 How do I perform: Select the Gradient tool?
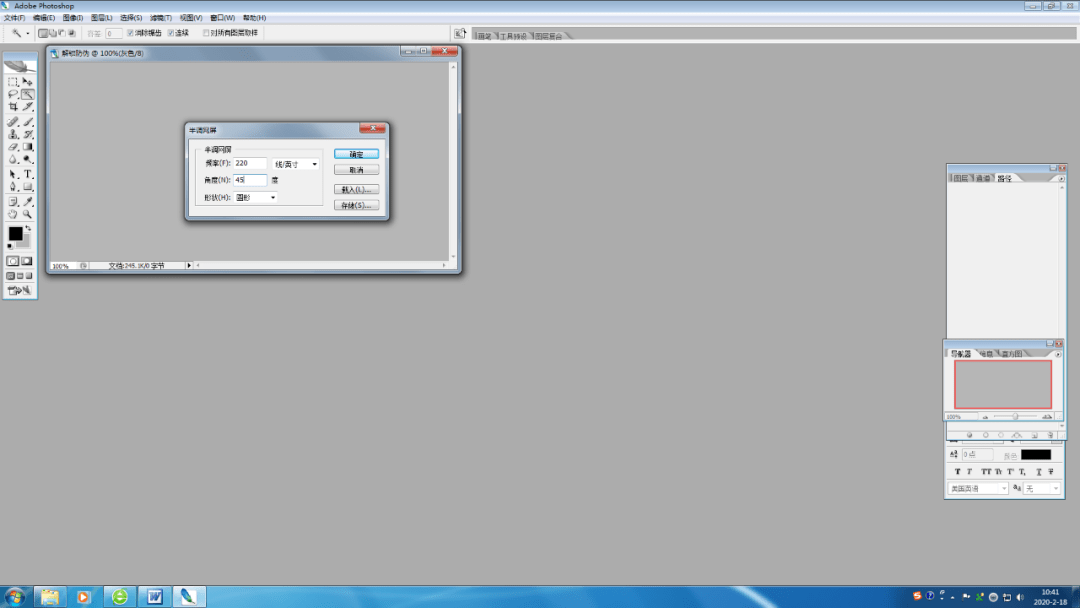[x=28, y=147]
